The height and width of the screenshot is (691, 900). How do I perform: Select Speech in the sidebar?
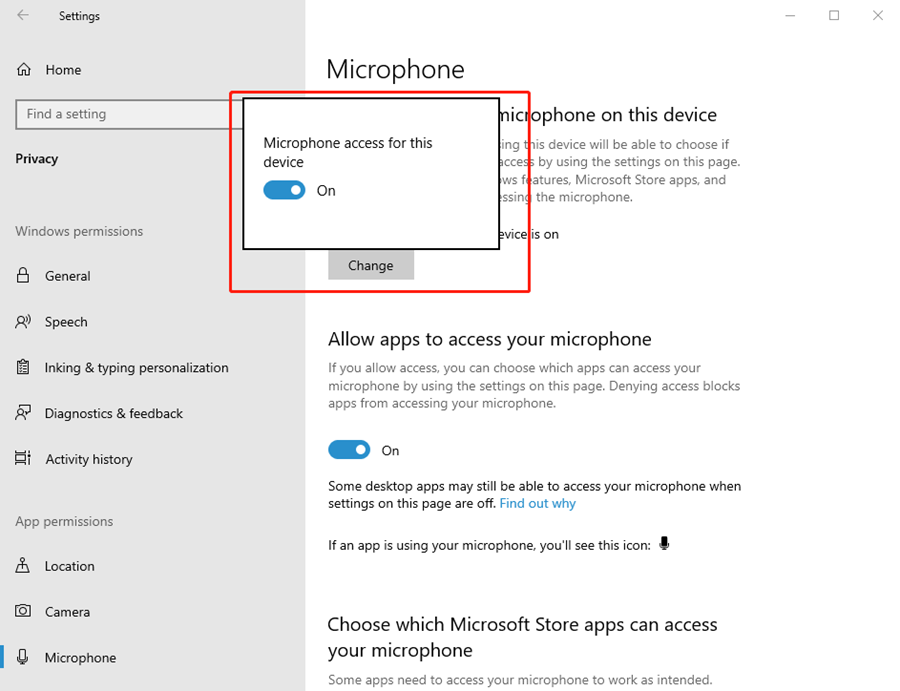[x=66, y=322]
